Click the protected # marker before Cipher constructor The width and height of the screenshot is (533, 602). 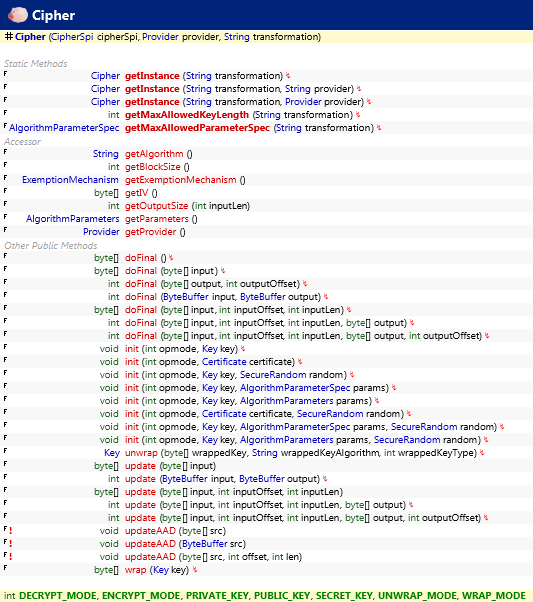(x=9, y=36)
